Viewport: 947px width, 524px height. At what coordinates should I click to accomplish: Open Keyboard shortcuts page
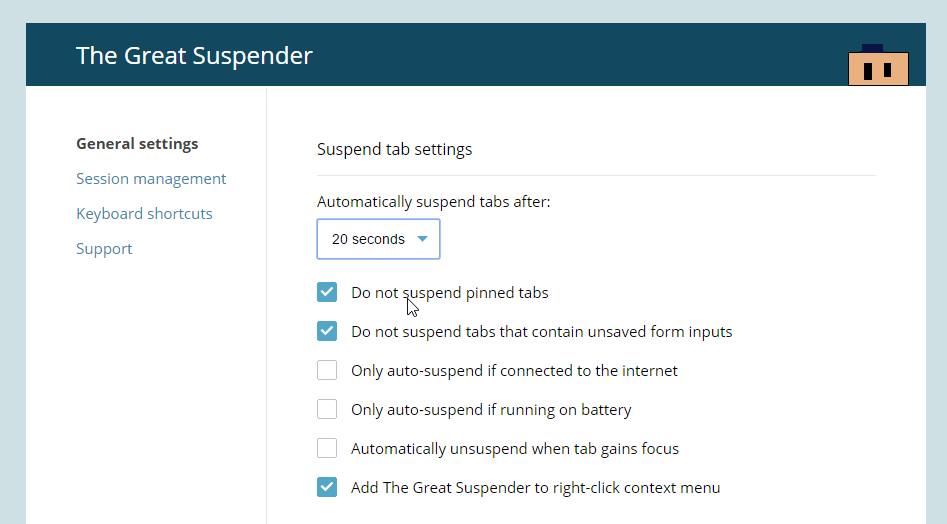[x=144, y=214]
